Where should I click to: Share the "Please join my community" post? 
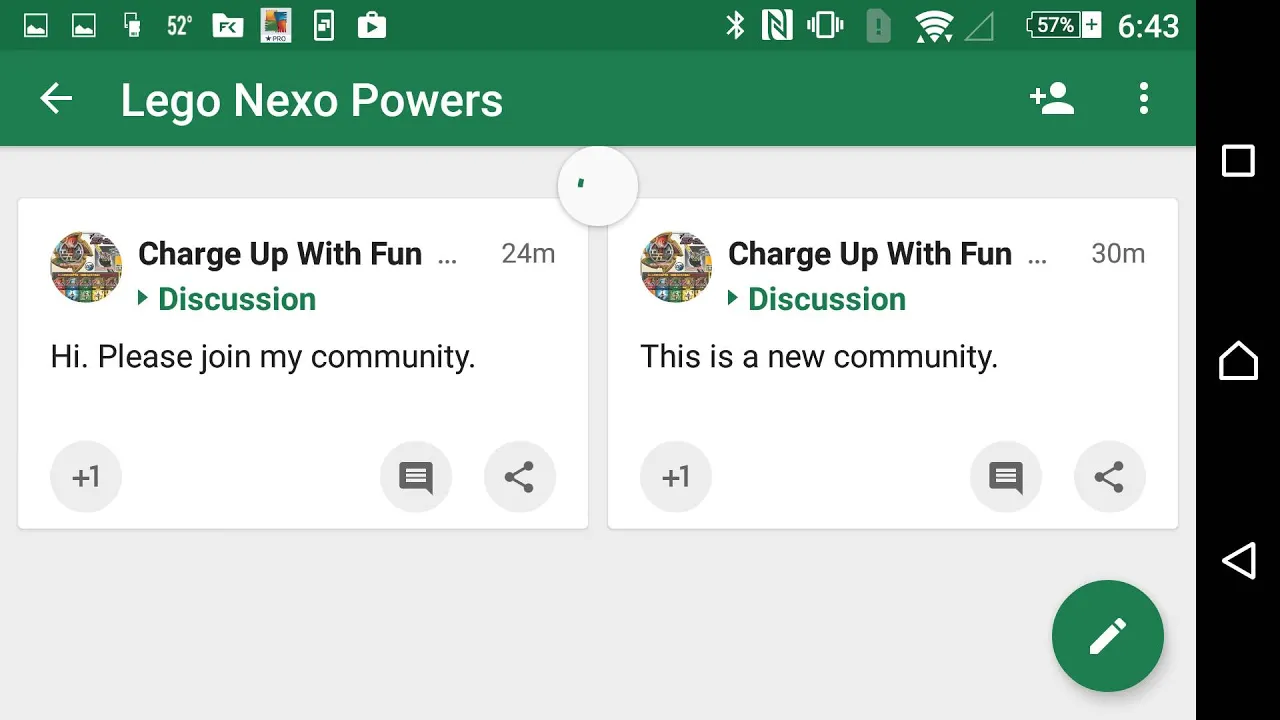click(520, 477)
